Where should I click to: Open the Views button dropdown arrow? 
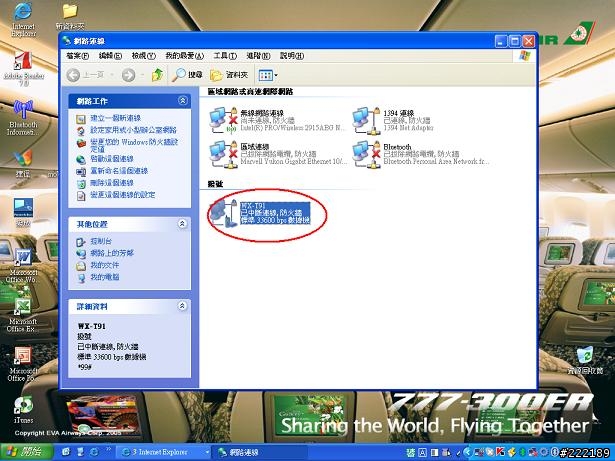pos(276,75)
